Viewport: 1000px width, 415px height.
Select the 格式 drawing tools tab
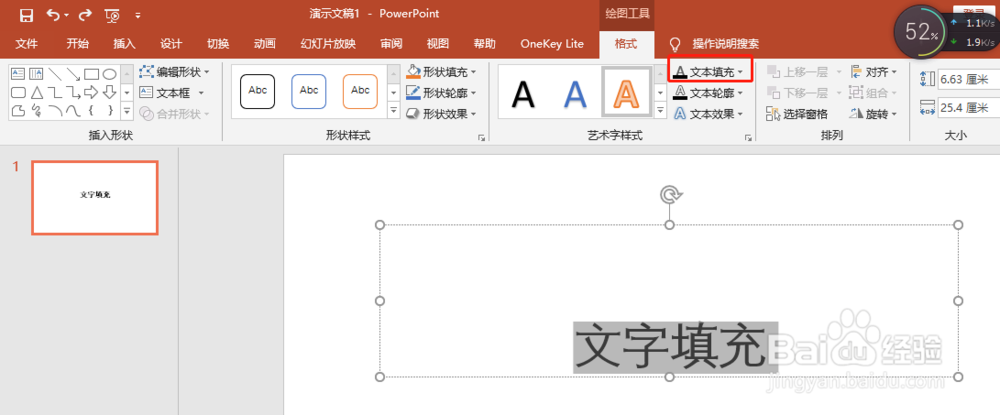[x=626, y=44]
